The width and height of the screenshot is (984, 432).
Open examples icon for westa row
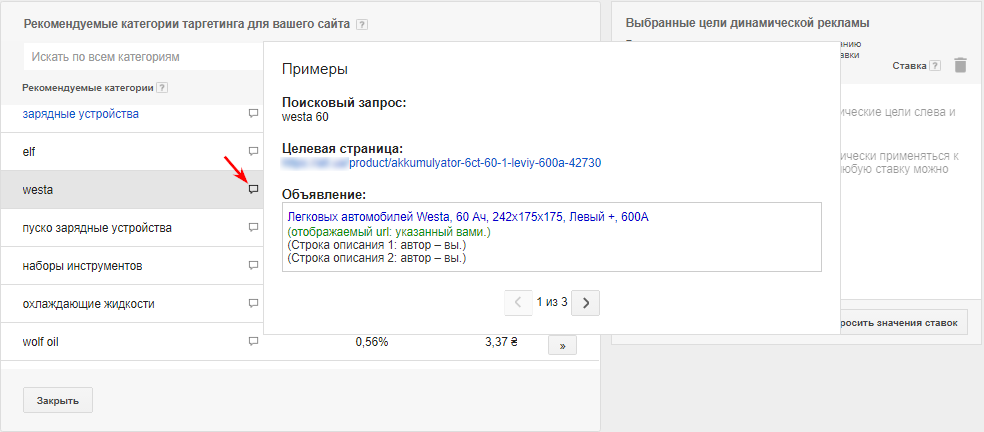(x=254, y=190)
